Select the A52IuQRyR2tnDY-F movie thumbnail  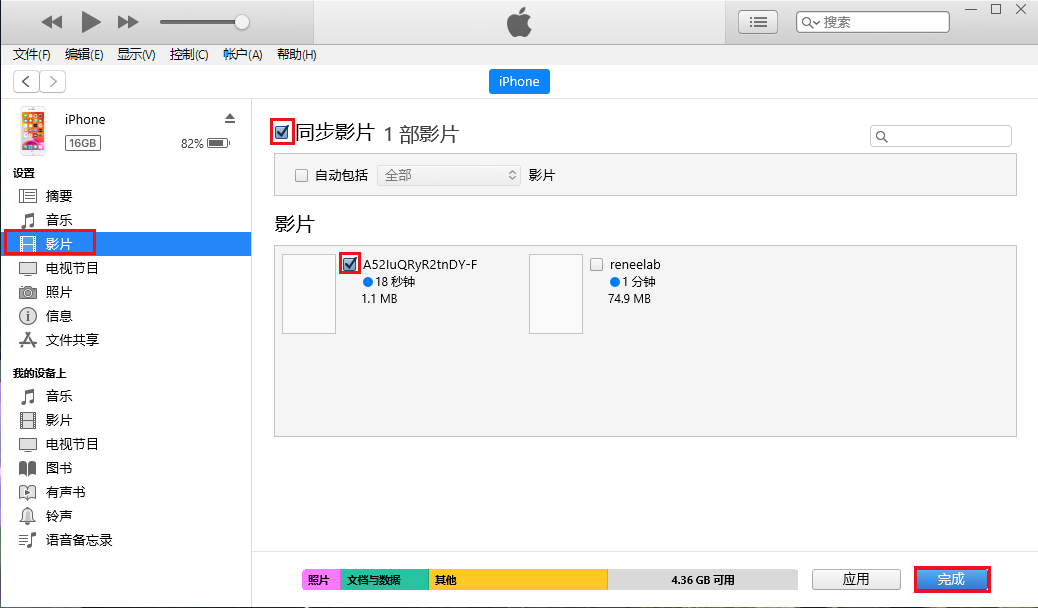coord(309,294)
